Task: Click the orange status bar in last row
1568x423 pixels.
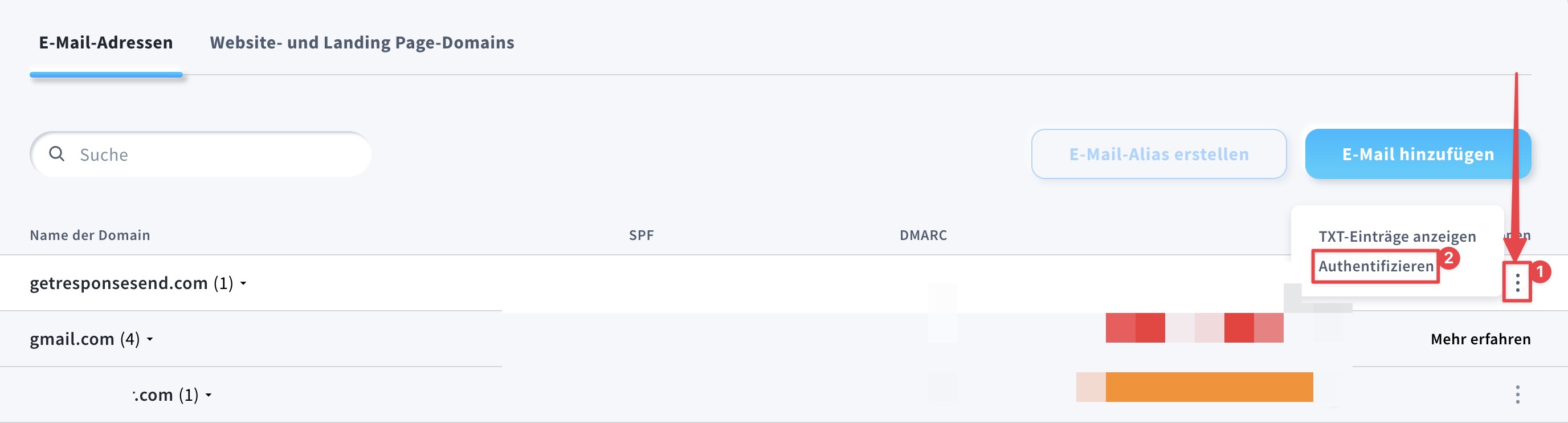Action: click(x=1208, y=387)
